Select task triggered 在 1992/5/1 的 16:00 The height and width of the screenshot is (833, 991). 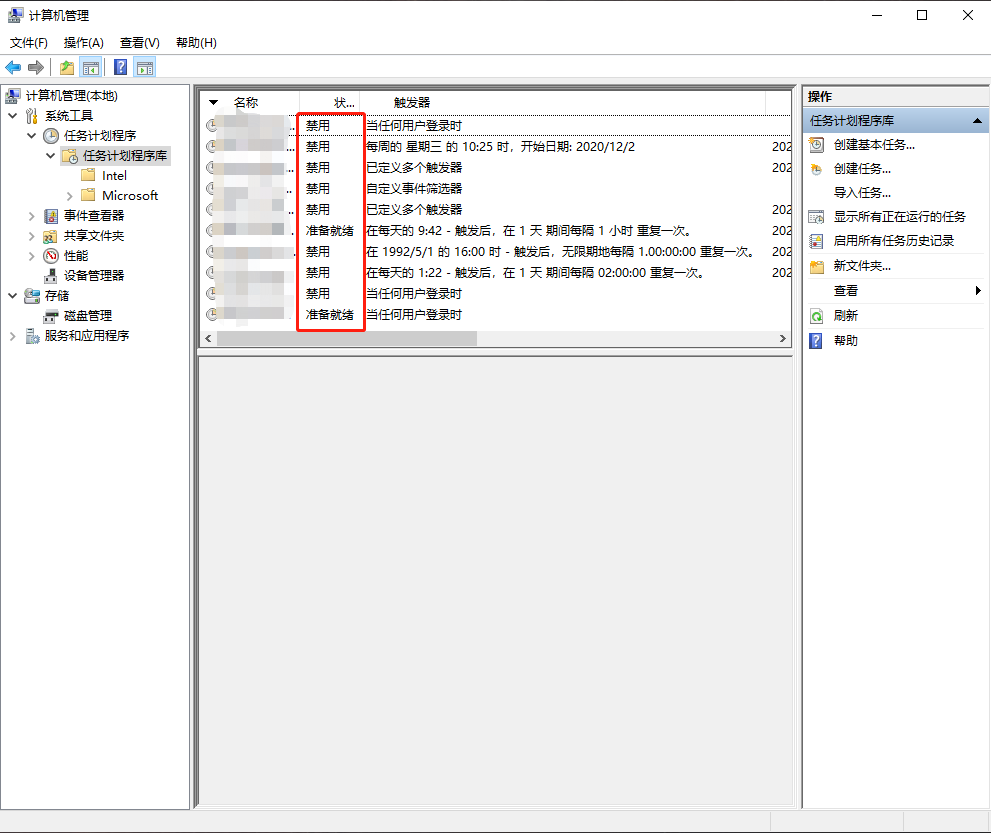click(497, 252)
